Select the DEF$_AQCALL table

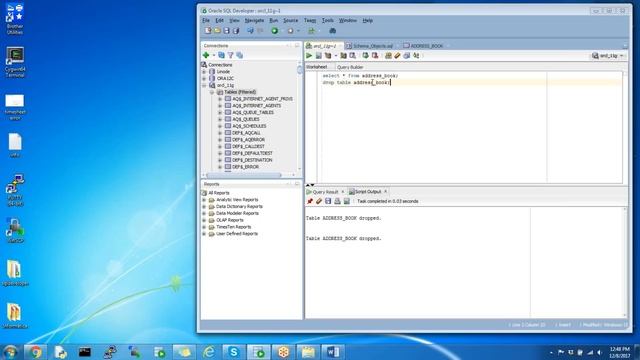coord(246,133)
